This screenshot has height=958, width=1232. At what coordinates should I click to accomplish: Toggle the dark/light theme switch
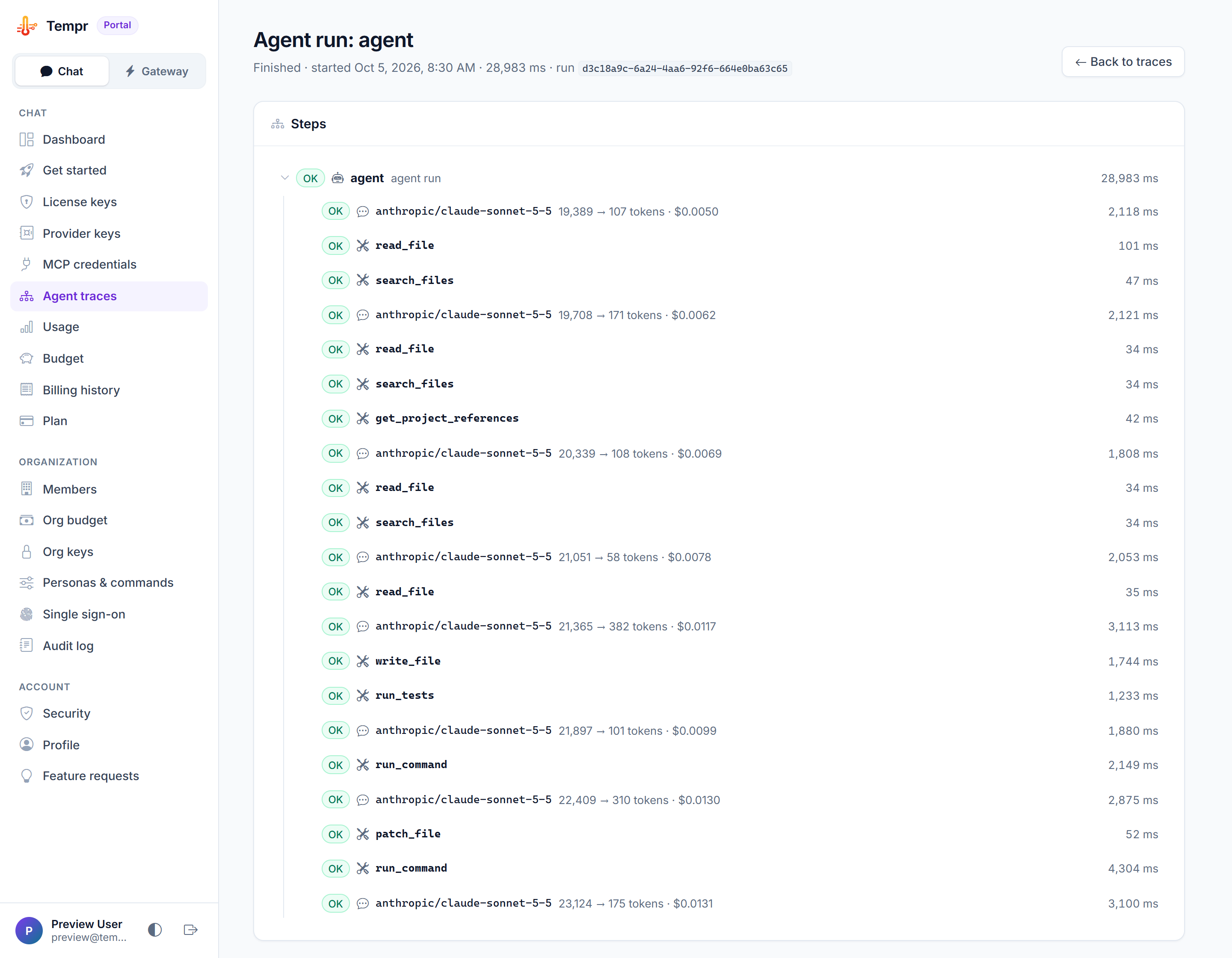coord(155,930)
